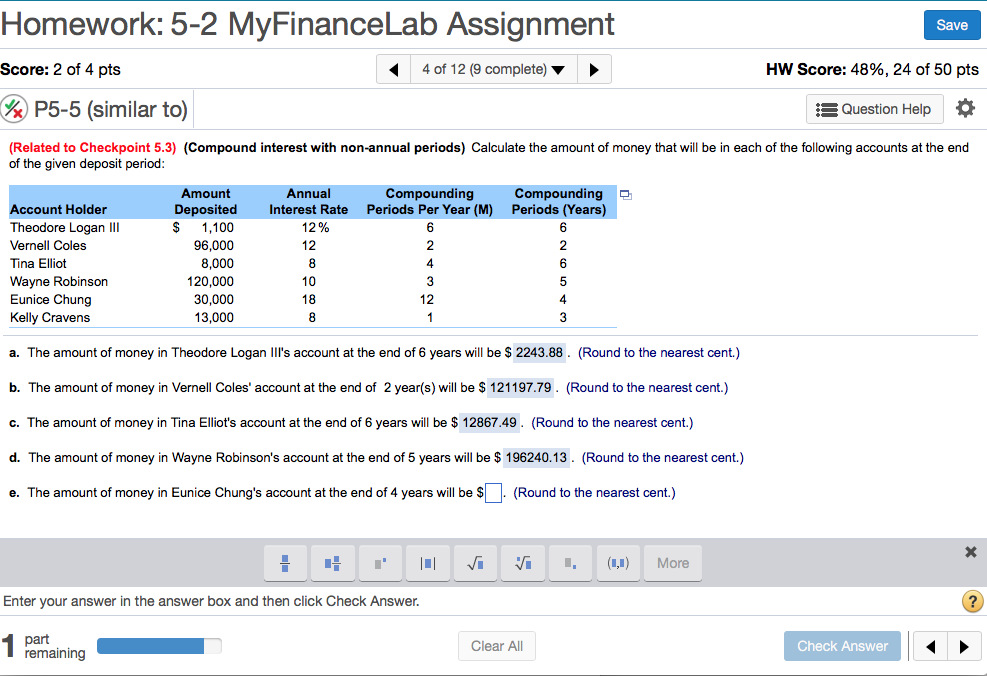Insert an ordered pair with parentheses icon
The image size is (987, 676).
pos(618,563)
